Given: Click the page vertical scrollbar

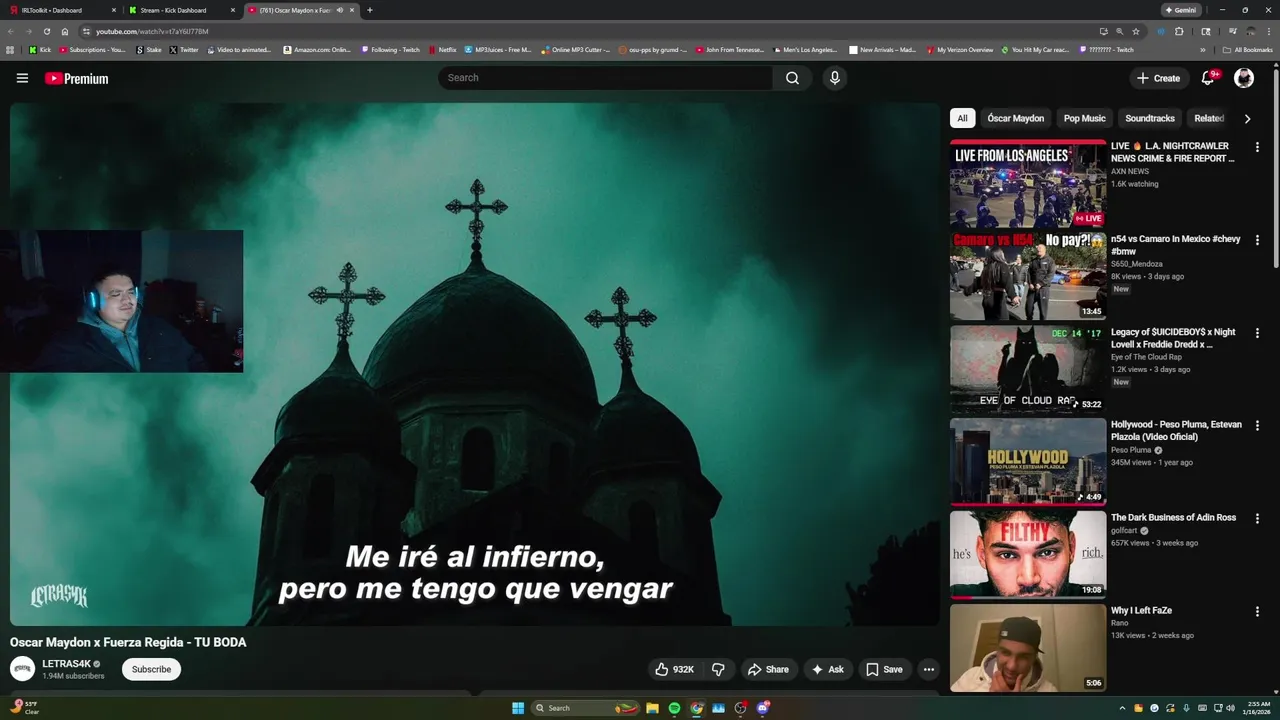Looking at the screenshot, I should pos(1275,170).
